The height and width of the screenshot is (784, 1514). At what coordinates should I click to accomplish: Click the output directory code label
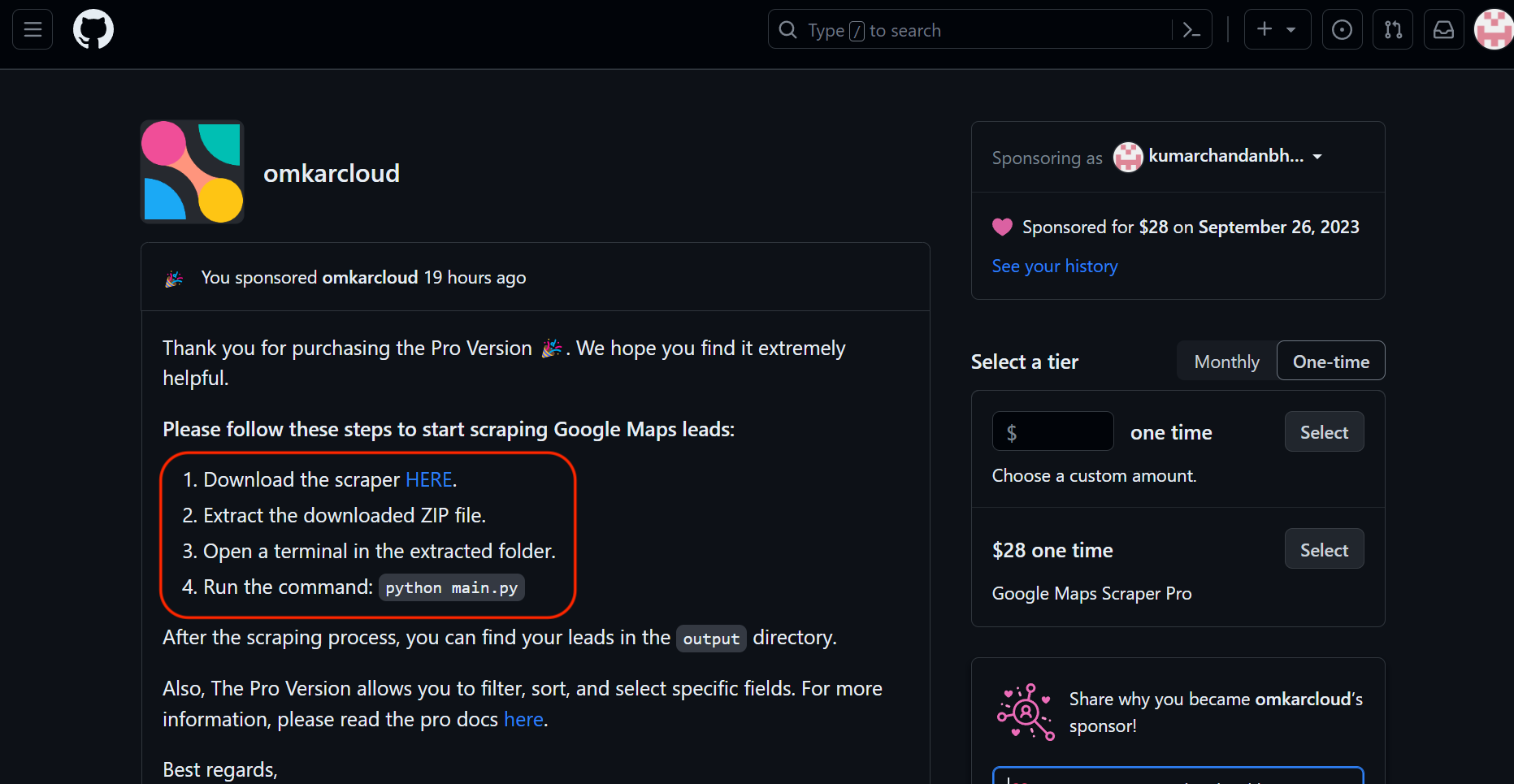click(x=711, y=639)
